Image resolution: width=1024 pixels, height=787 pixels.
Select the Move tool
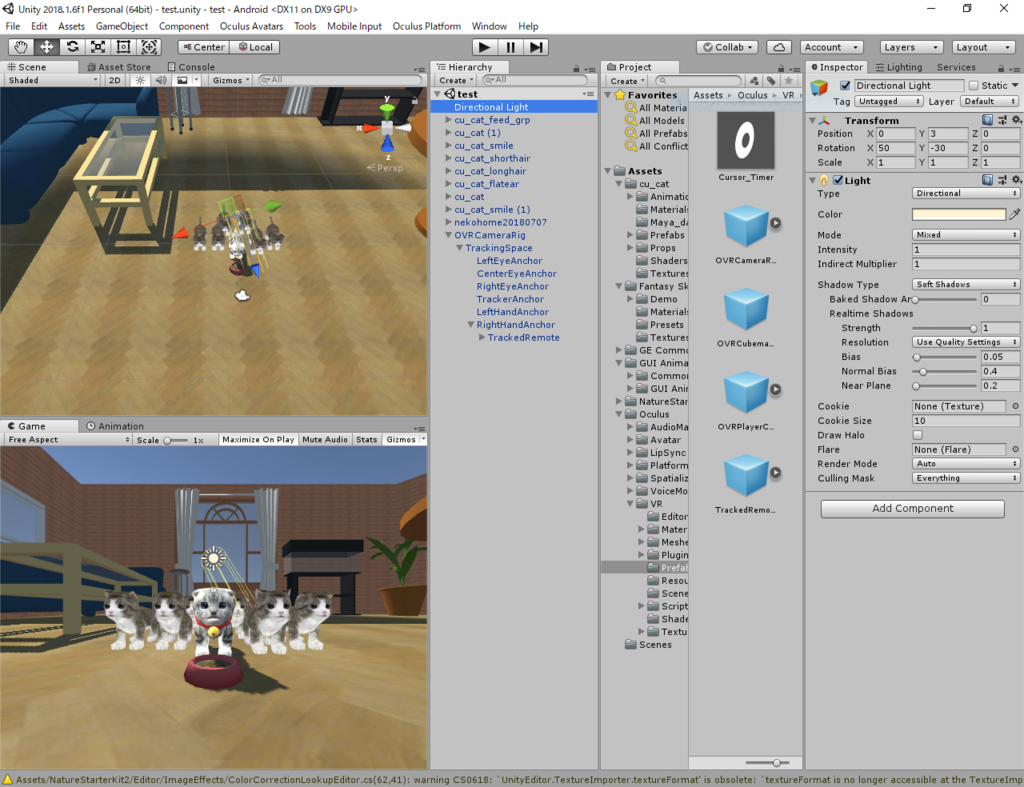click(x=46, y=47)
